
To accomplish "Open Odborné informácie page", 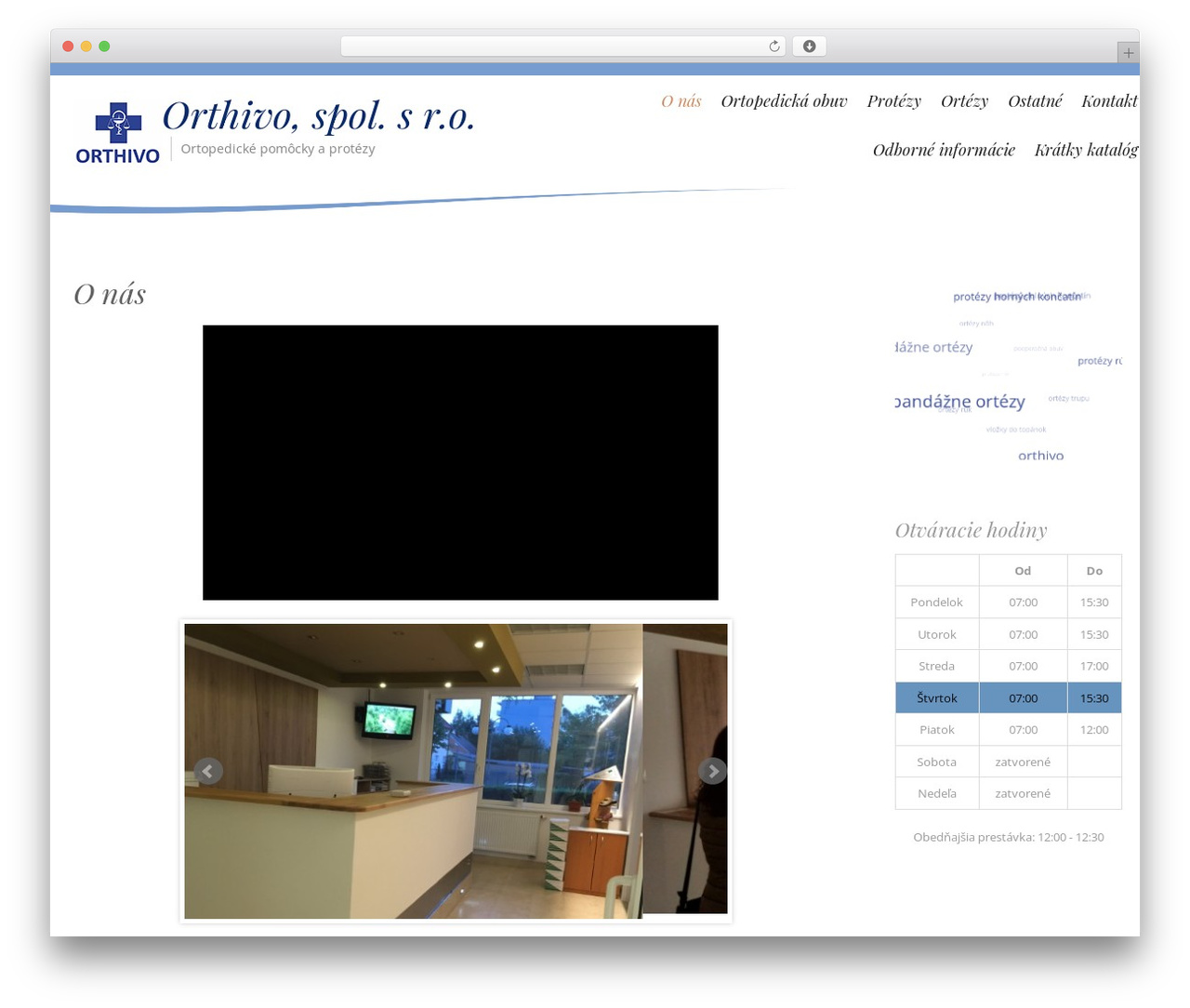I will click(944, 150).
